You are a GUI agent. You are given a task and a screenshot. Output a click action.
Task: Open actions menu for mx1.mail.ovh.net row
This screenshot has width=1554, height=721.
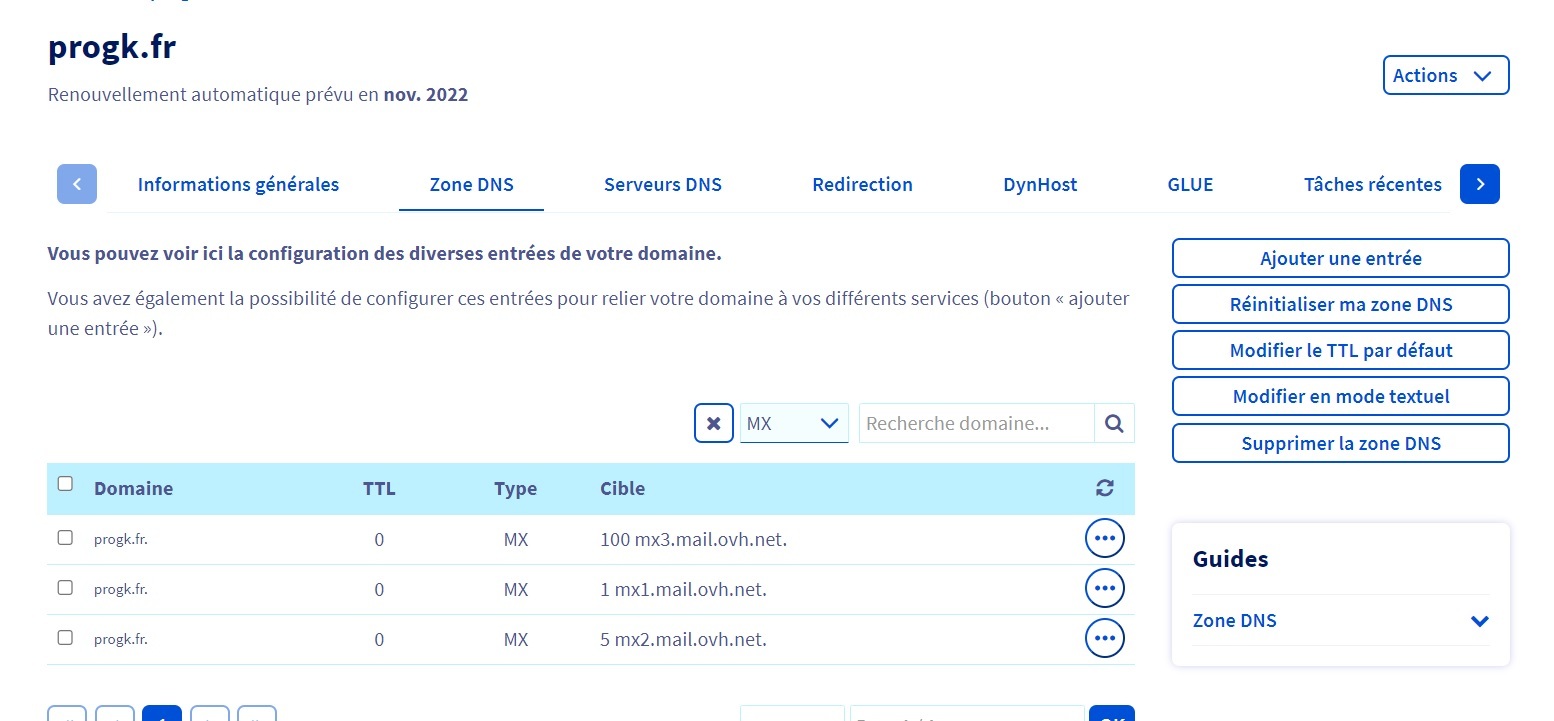1104,588
